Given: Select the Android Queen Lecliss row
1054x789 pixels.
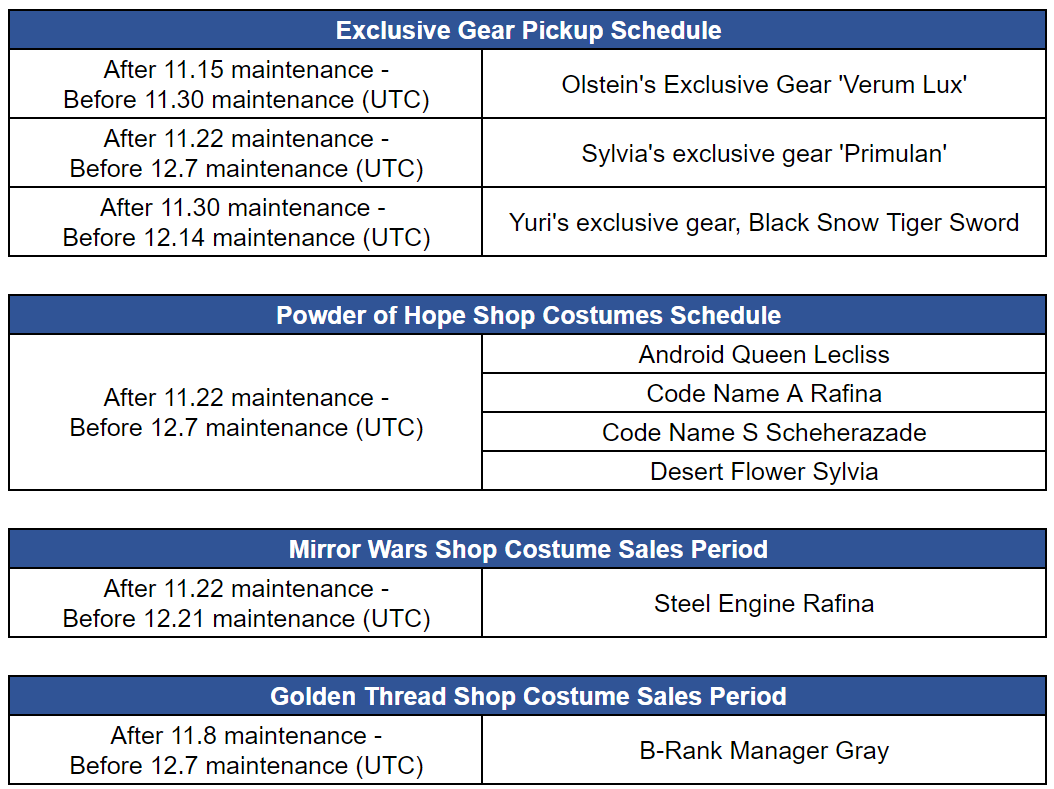Looking at the screenshot, I should pos(764,354).
